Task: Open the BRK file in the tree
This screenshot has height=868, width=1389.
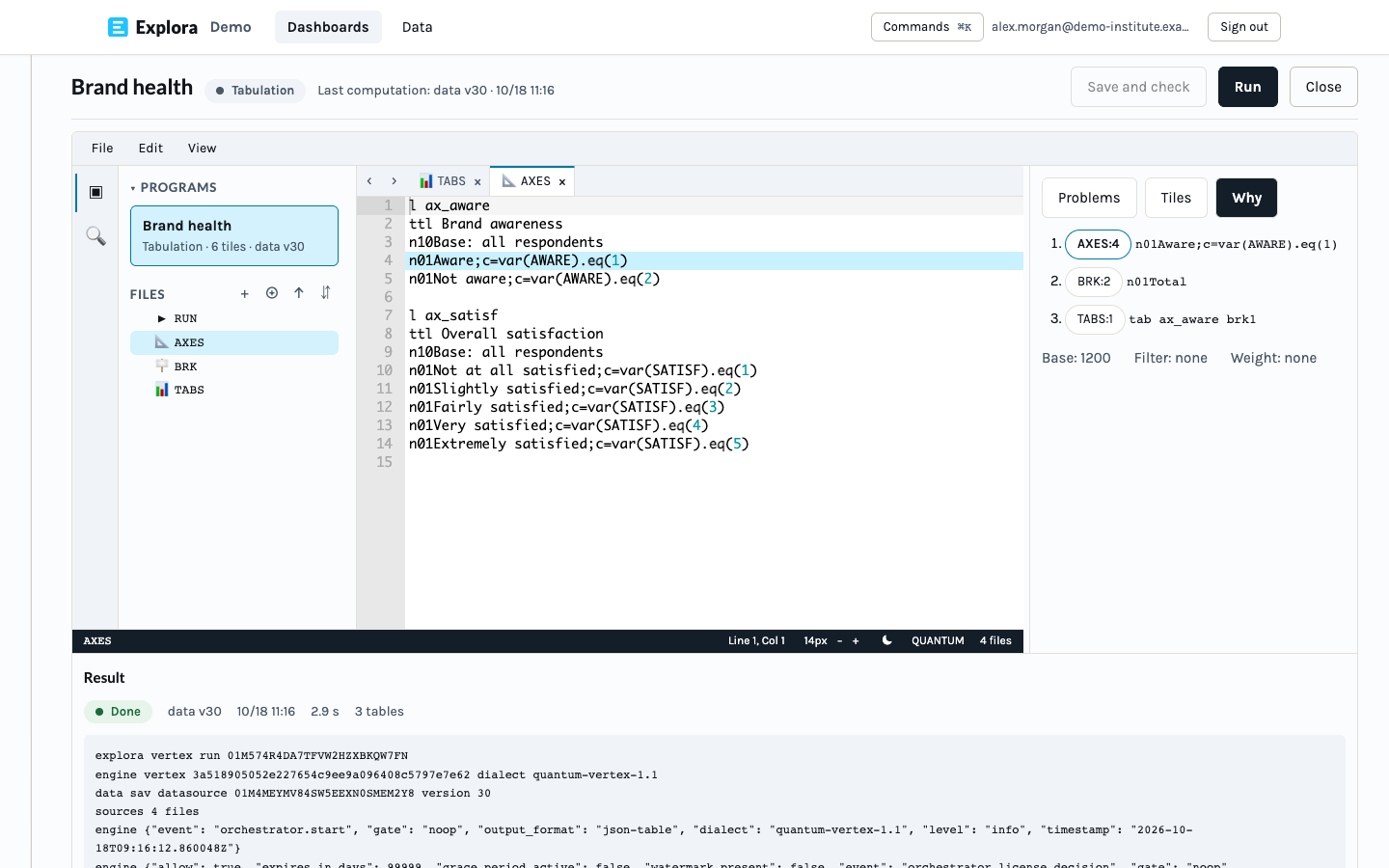Action: point(234,366)
